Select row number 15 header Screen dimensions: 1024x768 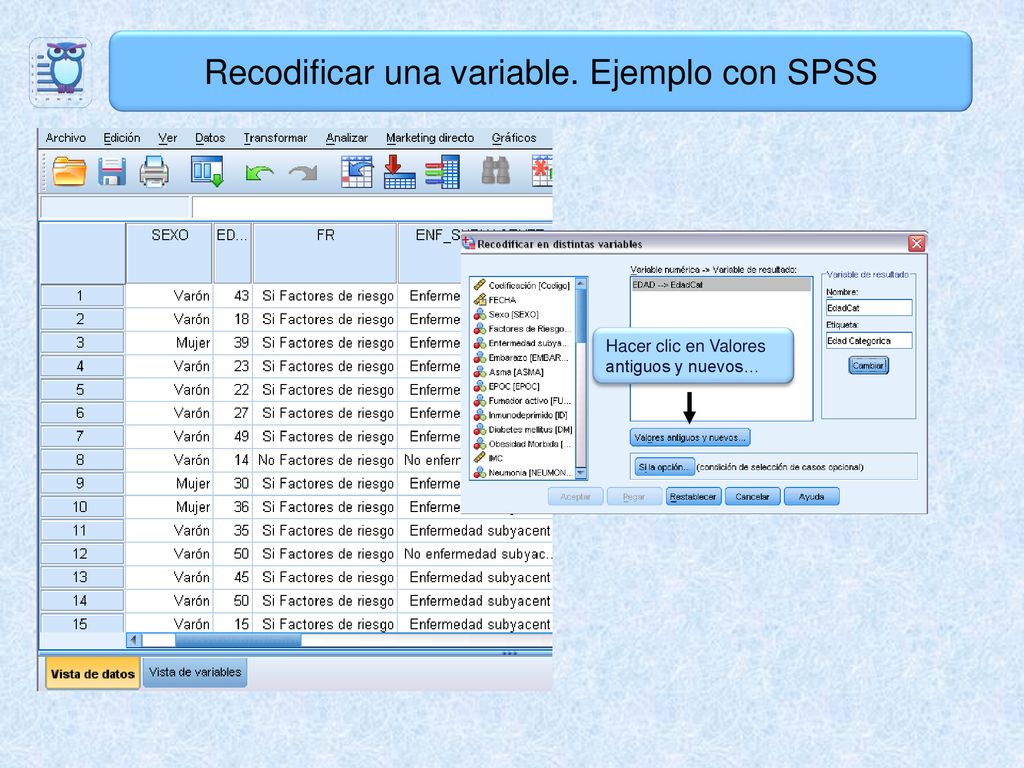82,624
